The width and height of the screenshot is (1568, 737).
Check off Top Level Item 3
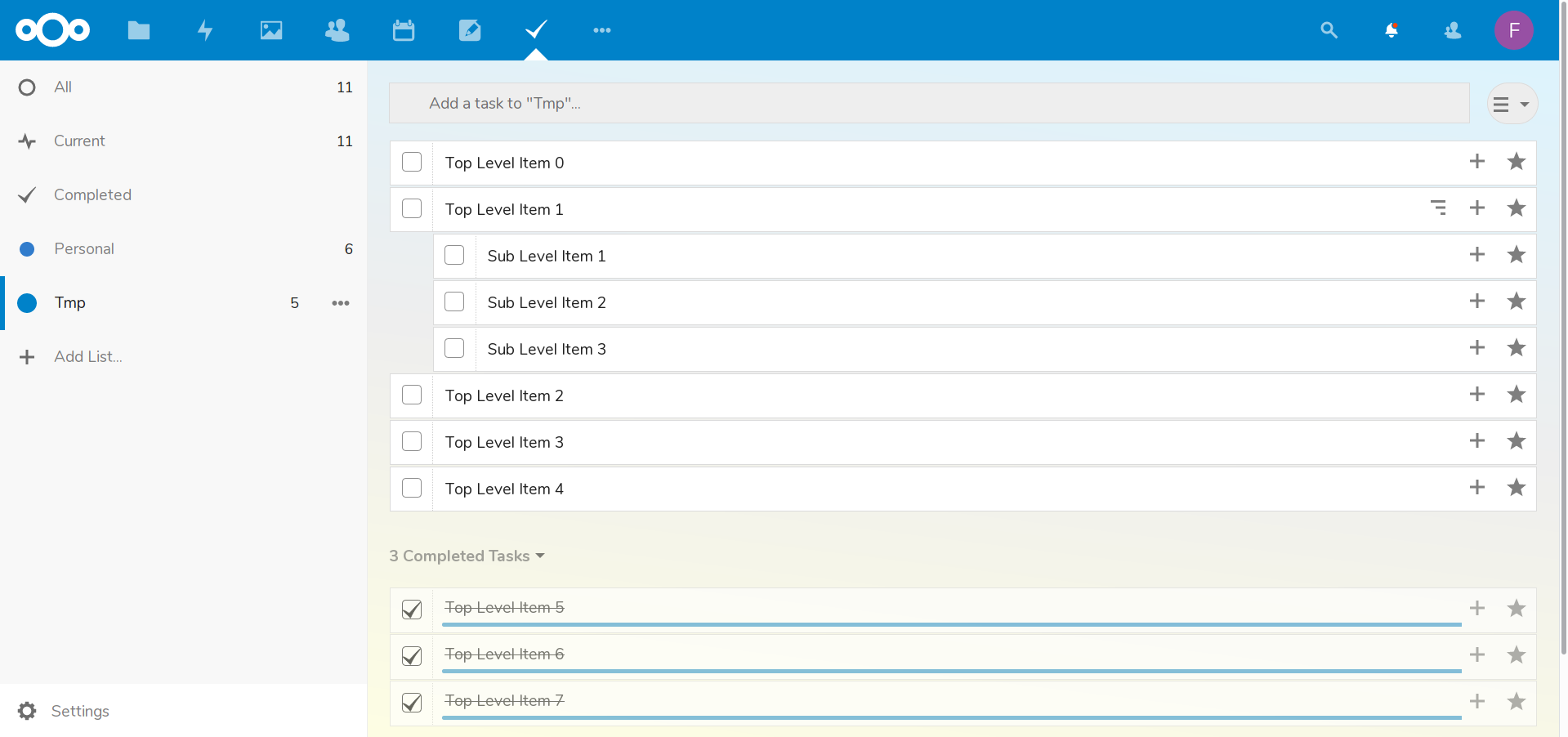(x=412, y=441)
